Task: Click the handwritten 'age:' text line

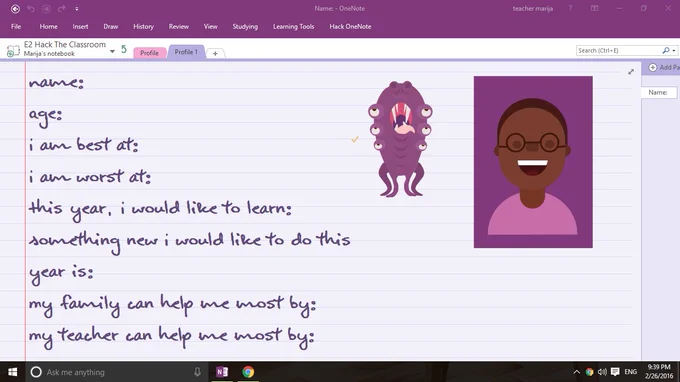Action: coord(46,115)
